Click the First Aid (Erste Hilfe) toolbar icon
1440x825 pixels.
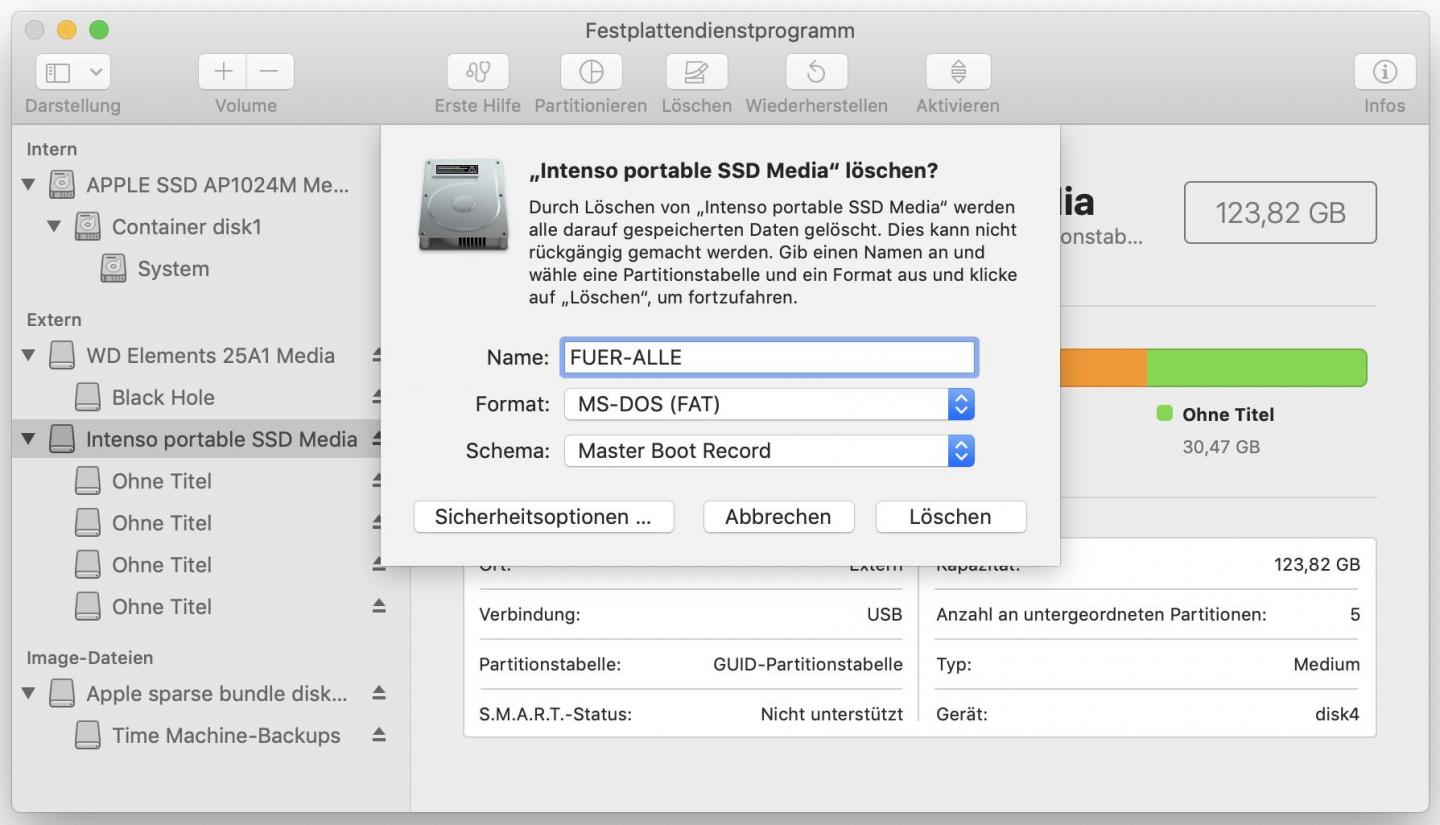pyautogui.click(x=477, y=73)
